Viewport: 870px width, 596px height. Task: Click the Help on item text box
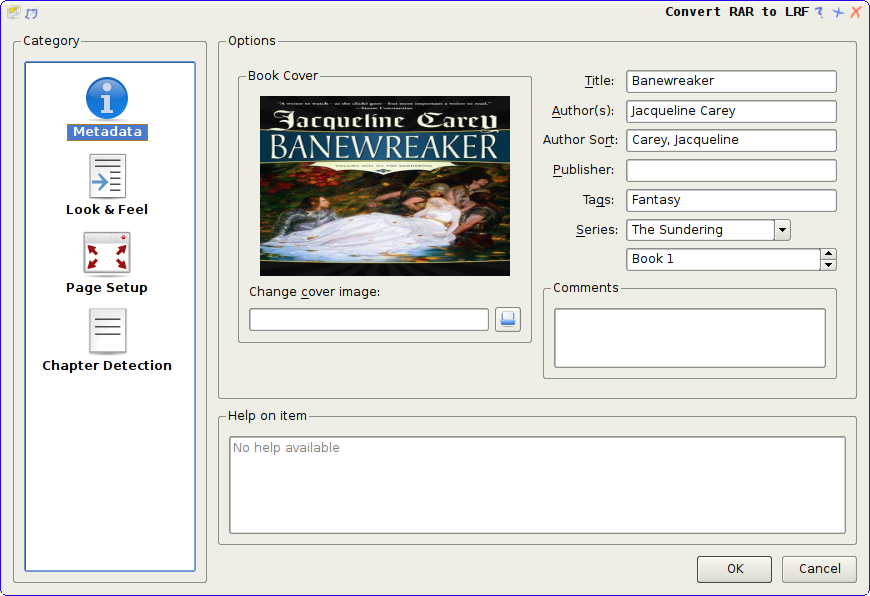point(537,485)
